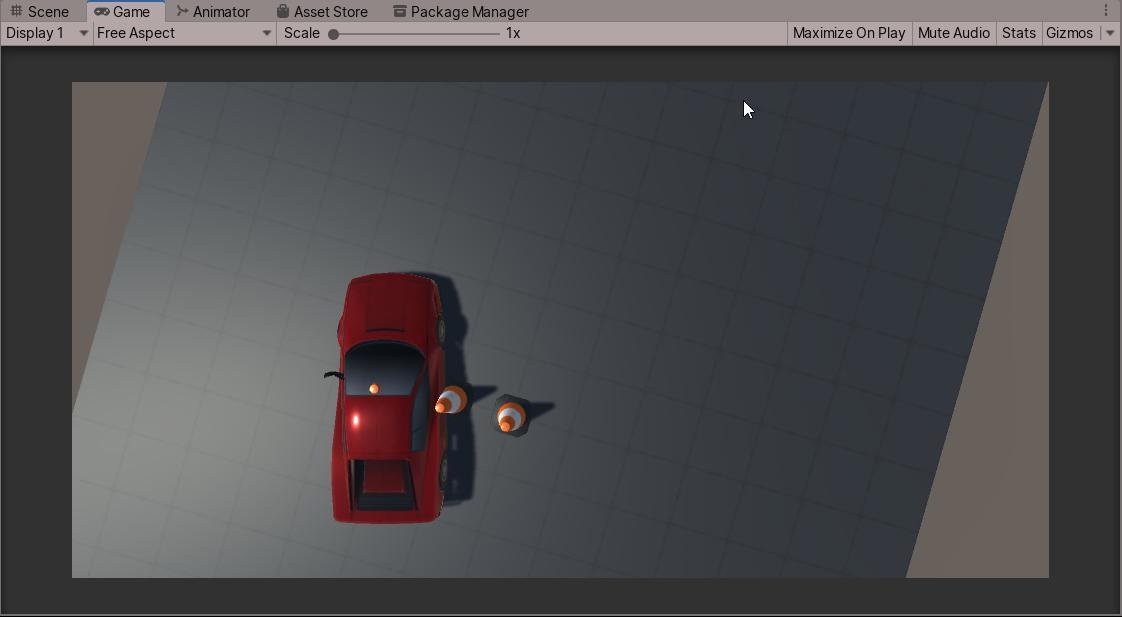Switch to the Package Manager tab
This screenshot has height=617, width=1122.
[461, 11]
